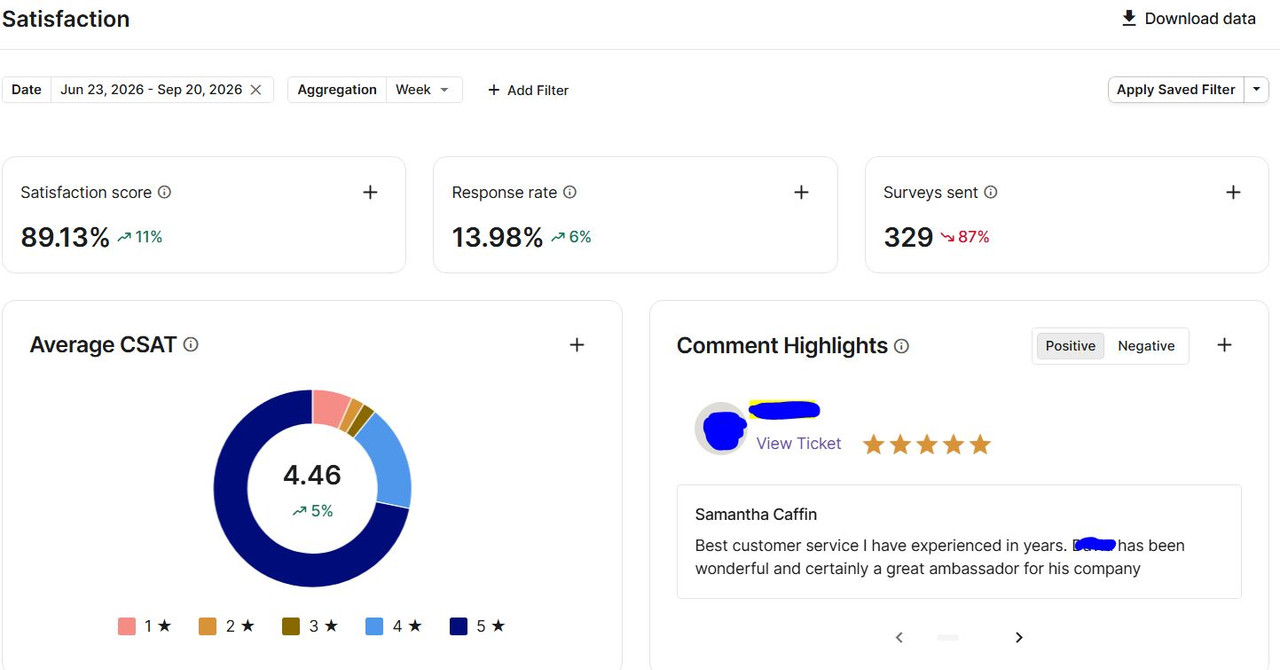Click plus icon on Response rate card
The image size is (1280, 670).
tap(801, 192)
